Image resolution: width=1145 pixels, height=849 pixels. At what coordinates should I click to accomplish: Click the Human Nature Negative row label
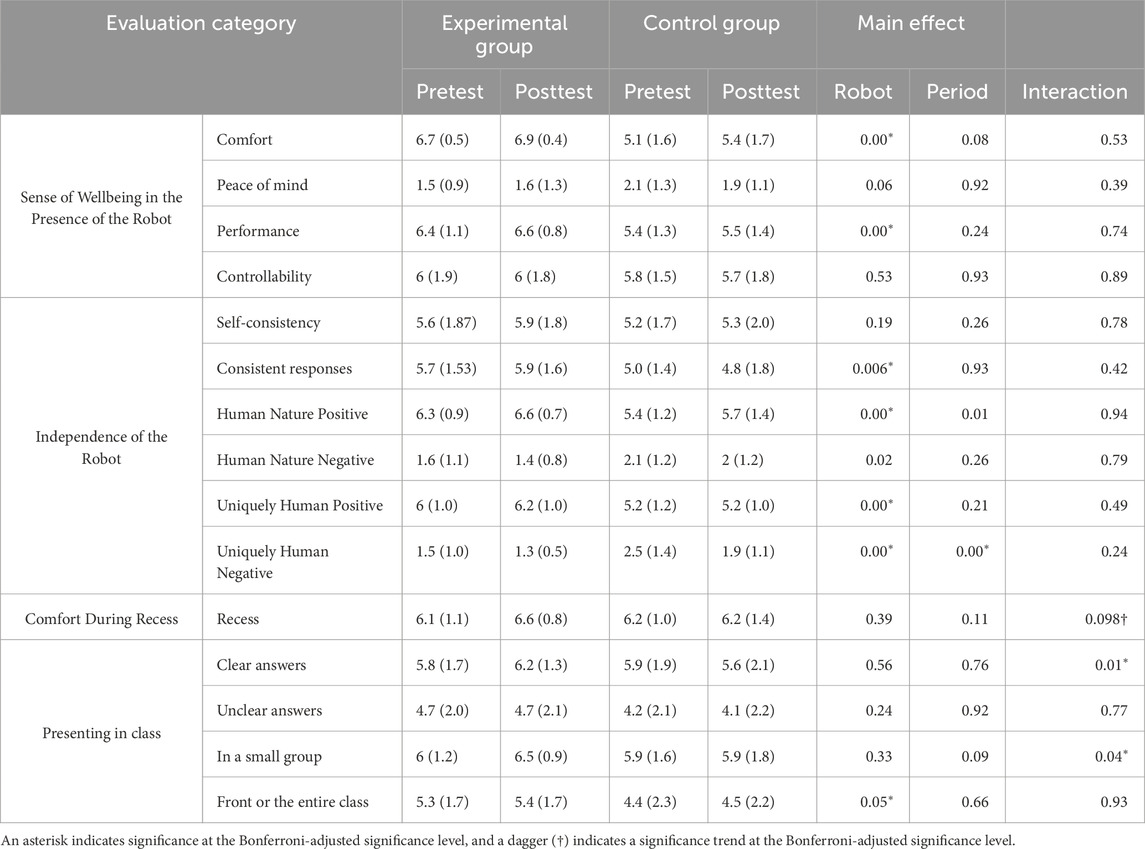[295, 460]
